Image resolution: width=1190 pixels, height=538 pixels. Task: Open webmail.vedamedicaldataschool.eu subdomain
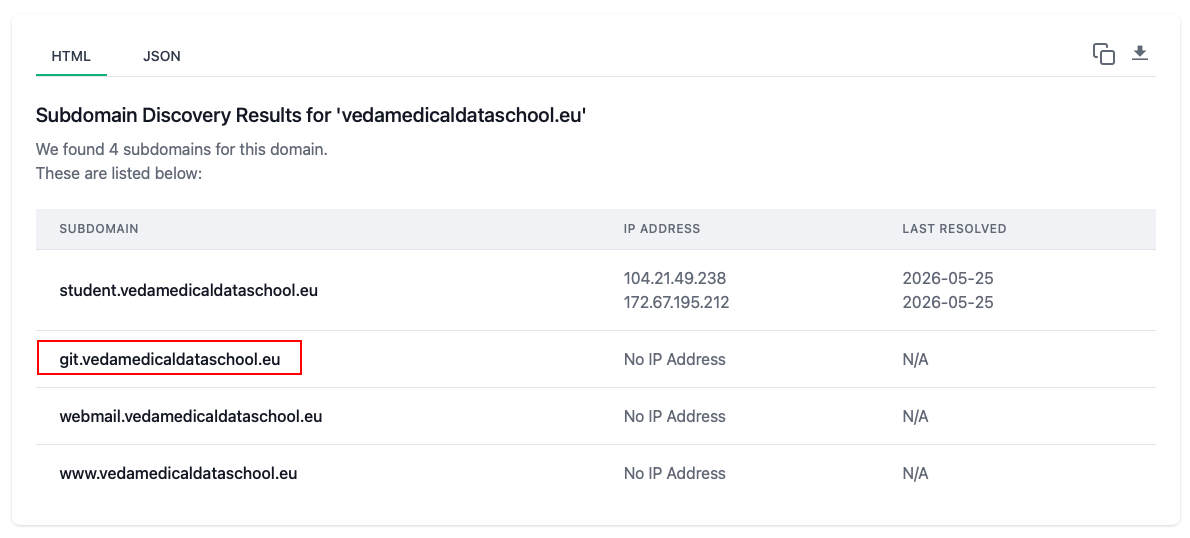[191, 416]
